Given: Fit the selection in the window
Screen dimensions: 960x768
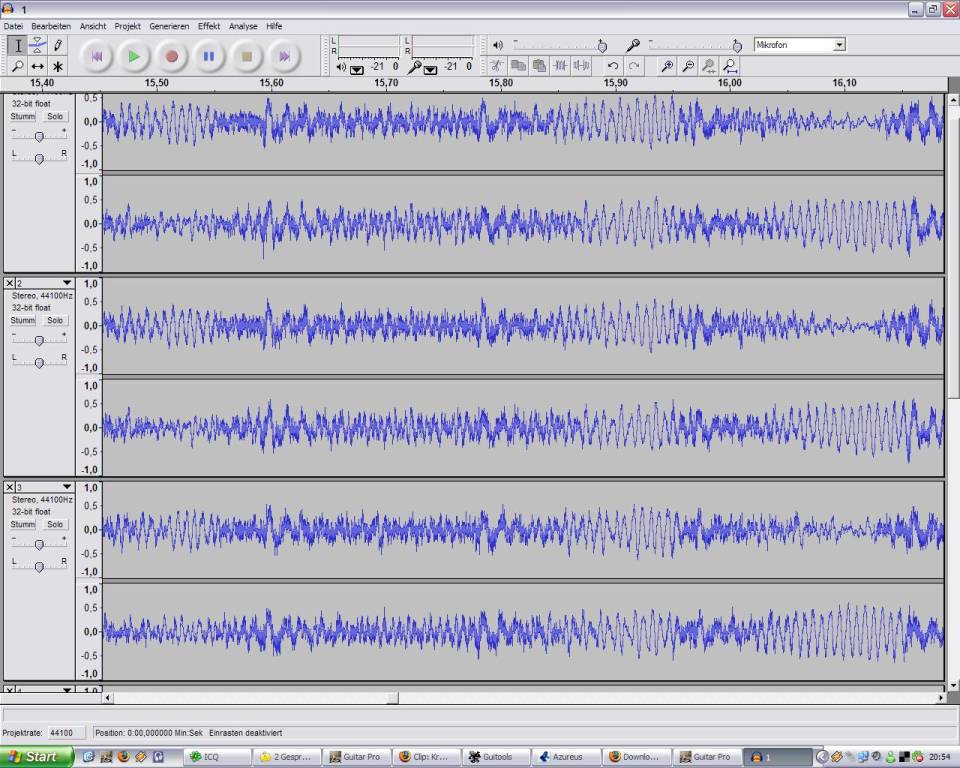Looking at the screenshot, I should click(x=709, y=66).
